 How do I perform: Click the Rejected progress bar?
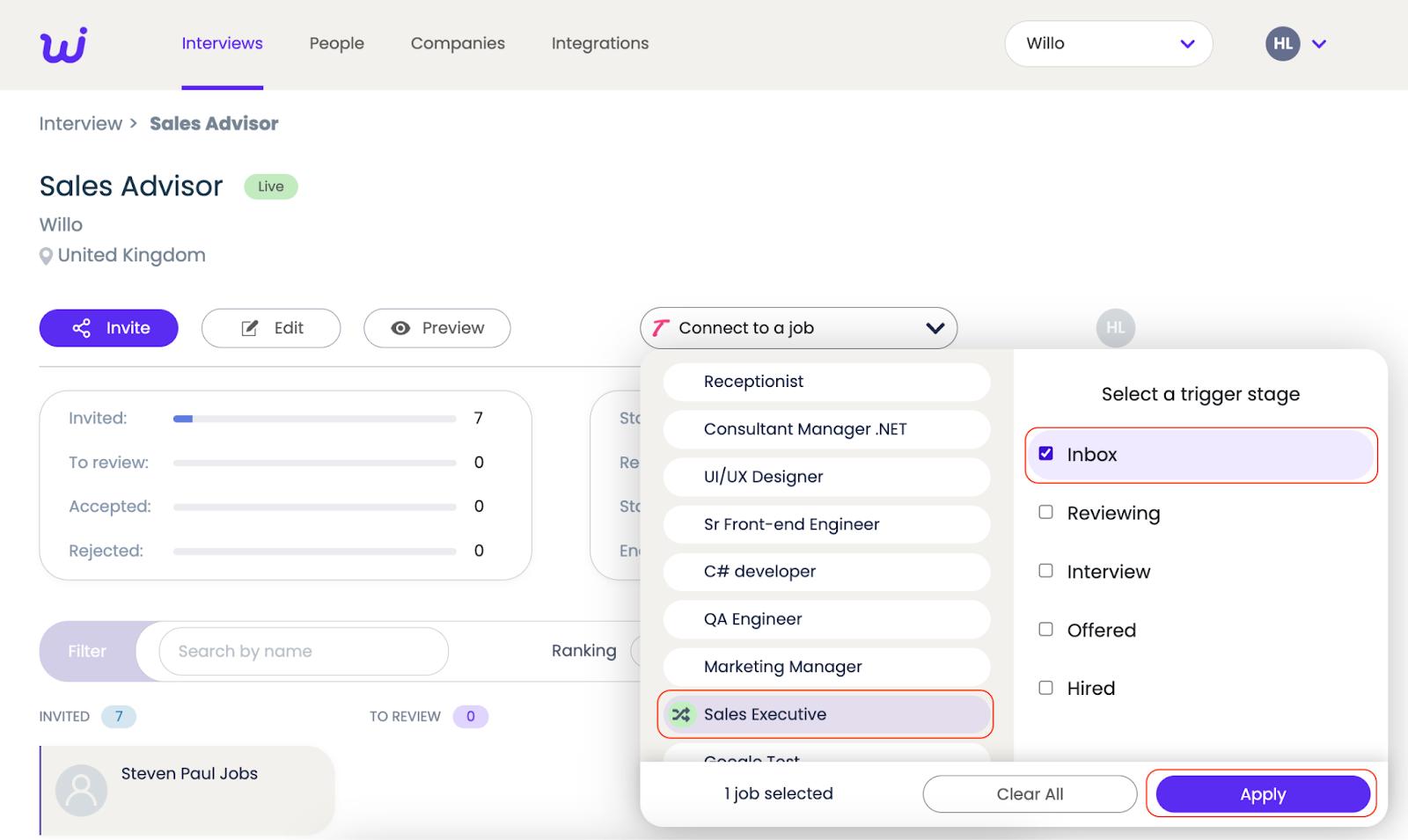point(315,551)
